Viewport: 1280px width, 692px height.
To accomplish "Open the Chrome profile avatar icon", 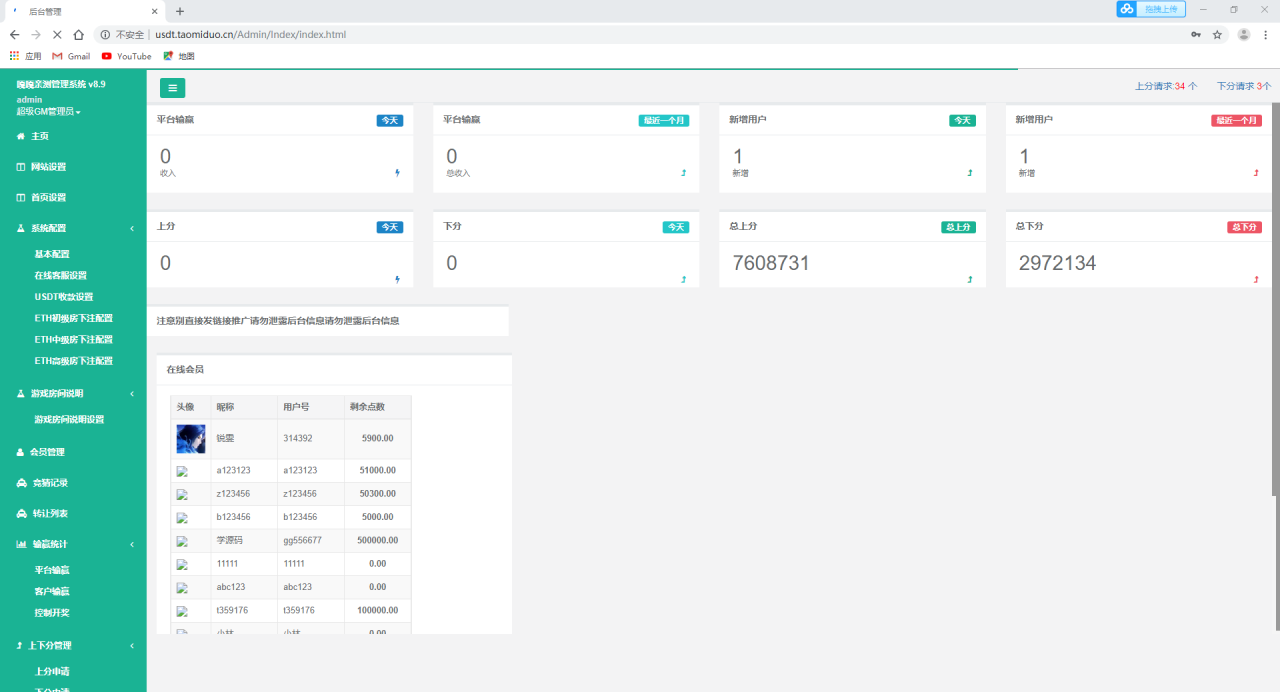I will pyautogui.click(x=1243, y=34).
